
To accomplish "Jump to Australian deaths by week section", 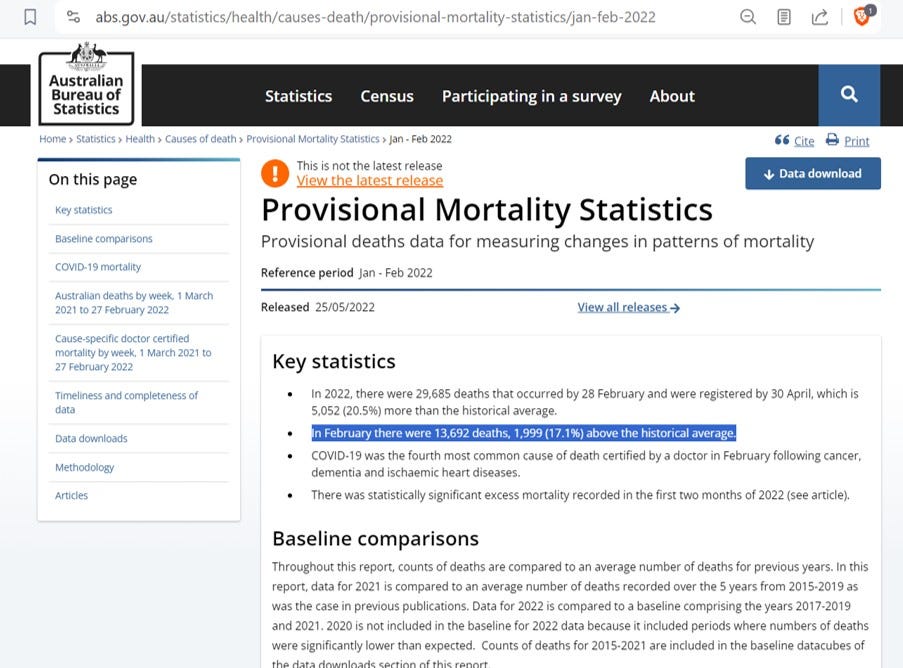I will pos(134,303).
